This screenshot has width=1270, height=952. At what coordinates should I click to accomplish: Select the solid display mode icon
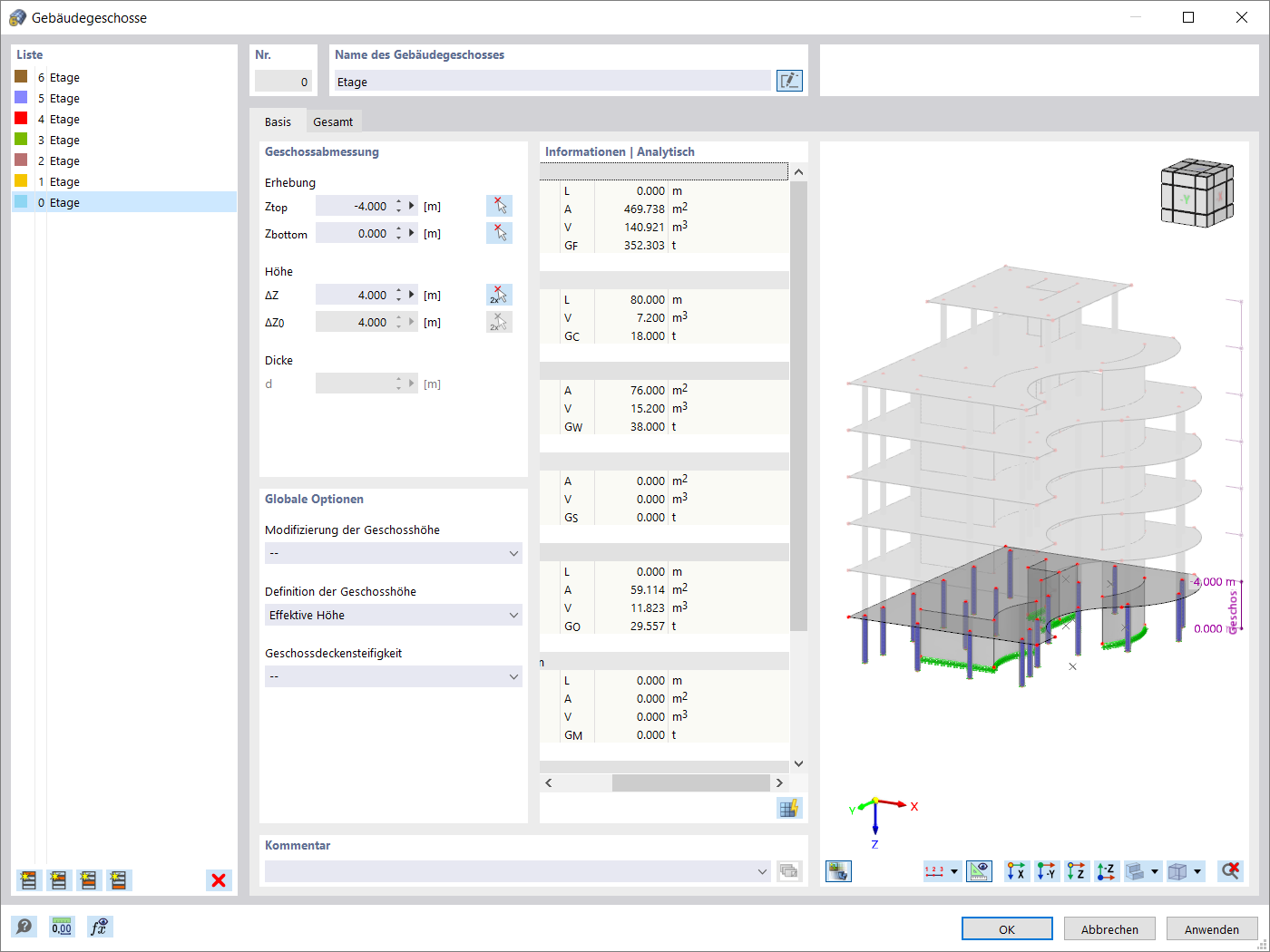pyautogui.click(x=1135, y=871)
